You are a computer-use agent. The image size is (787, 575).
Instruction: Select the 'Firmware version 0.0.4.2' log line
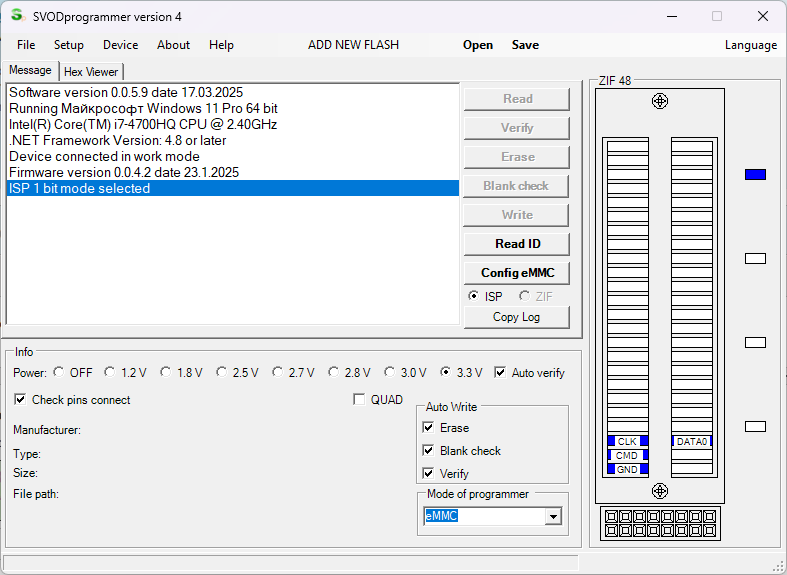click(233, 172)
